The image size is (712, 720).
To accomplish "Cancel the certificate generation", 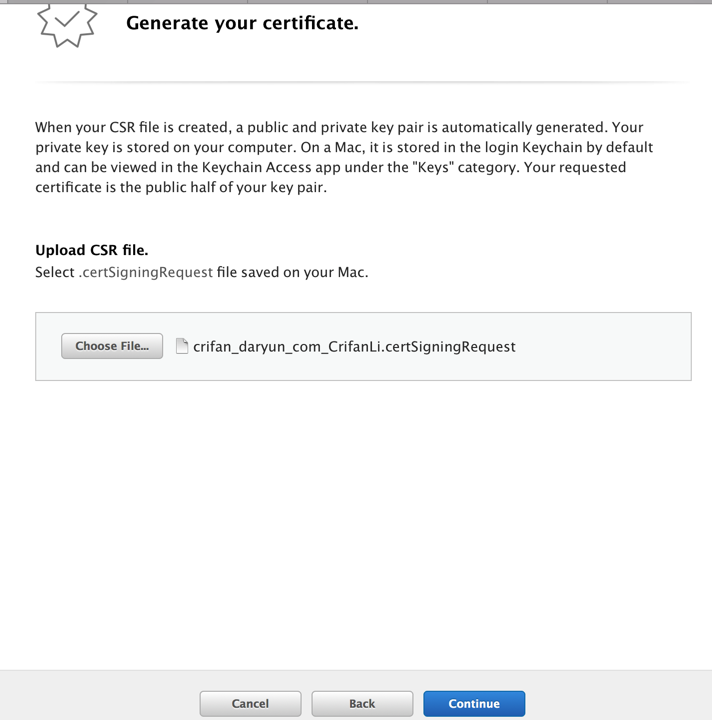I will coord(250,703).
